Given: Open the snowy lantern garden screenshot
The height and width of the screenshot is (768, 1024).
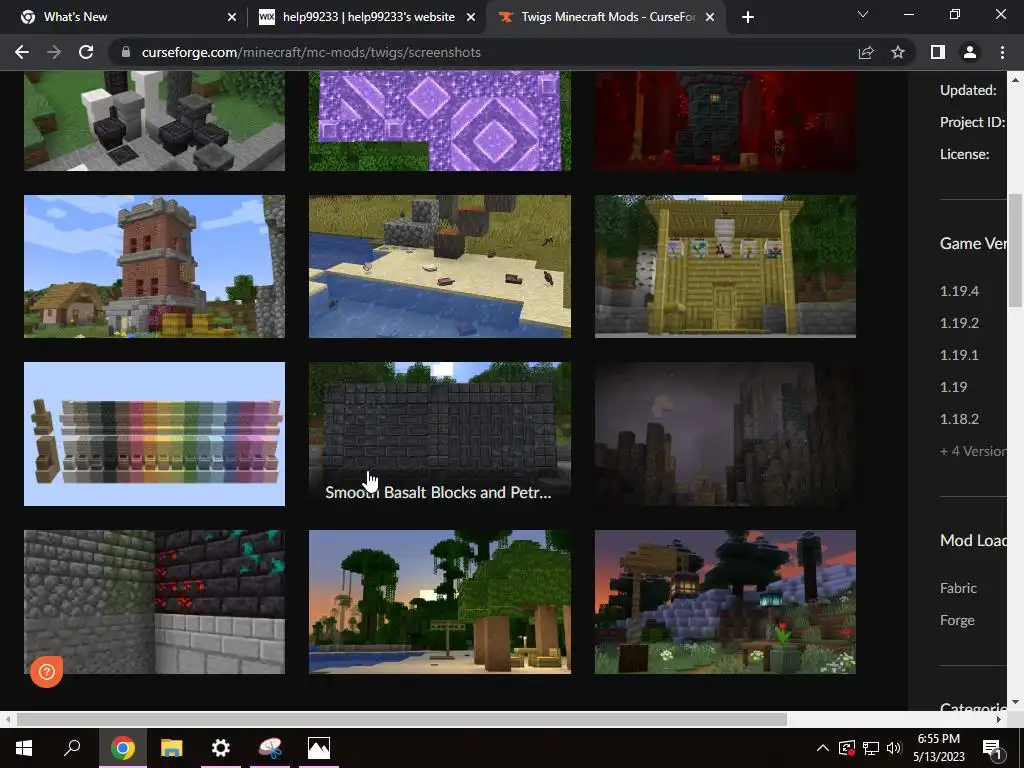Looking at the screenshot, I should tap(725, 601).
